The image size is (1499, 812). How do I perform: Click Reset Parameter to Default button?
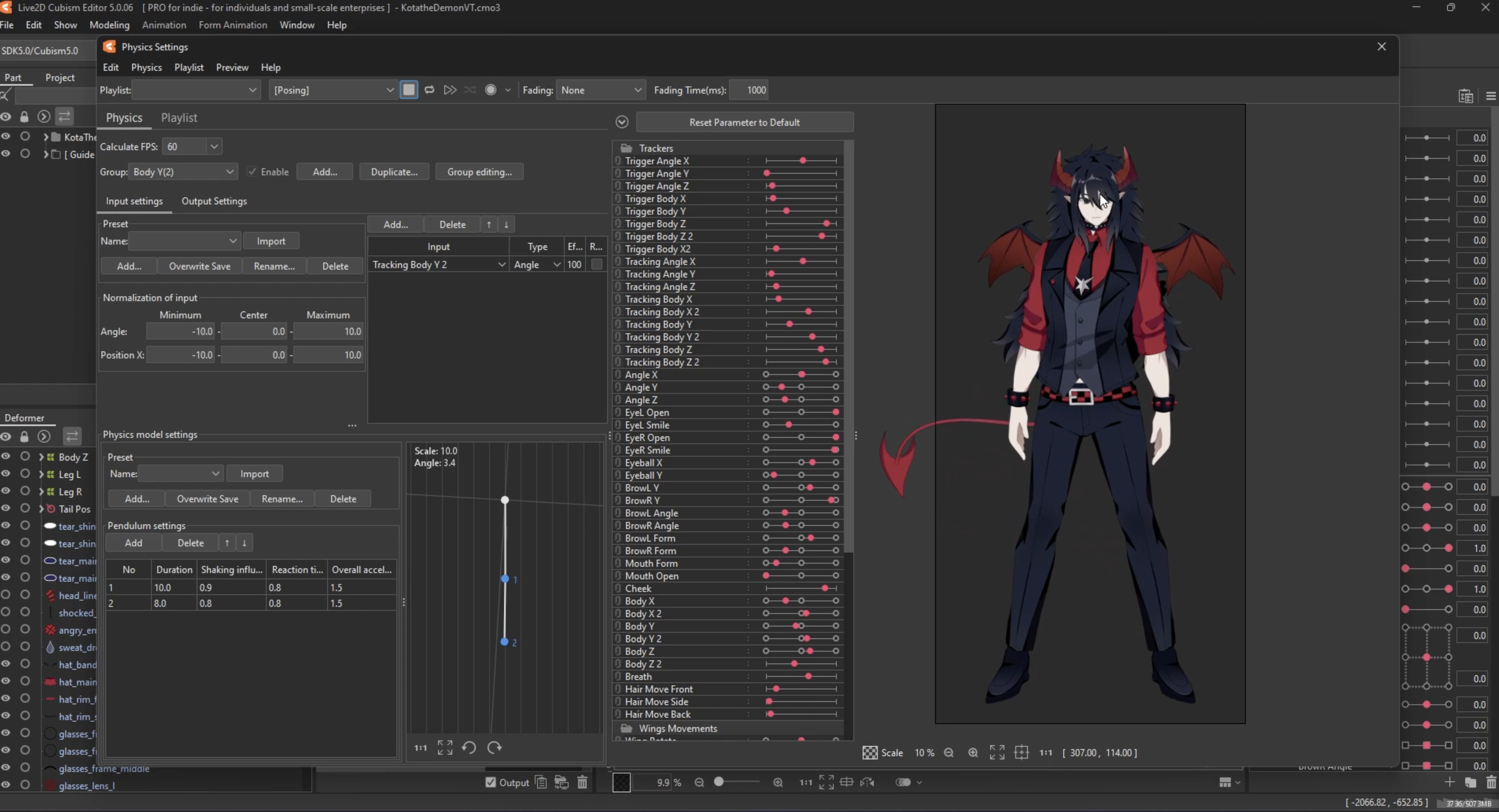744,122
